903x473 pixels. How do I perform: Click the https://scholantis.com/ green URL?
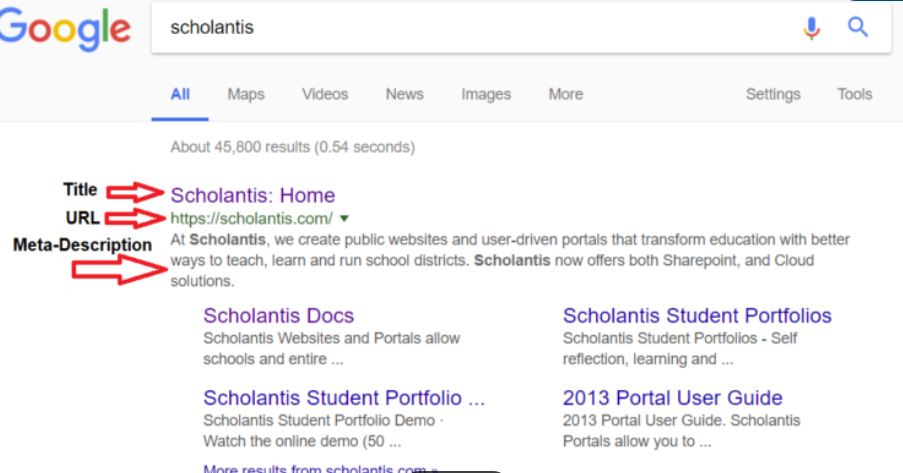click(252, 219)
